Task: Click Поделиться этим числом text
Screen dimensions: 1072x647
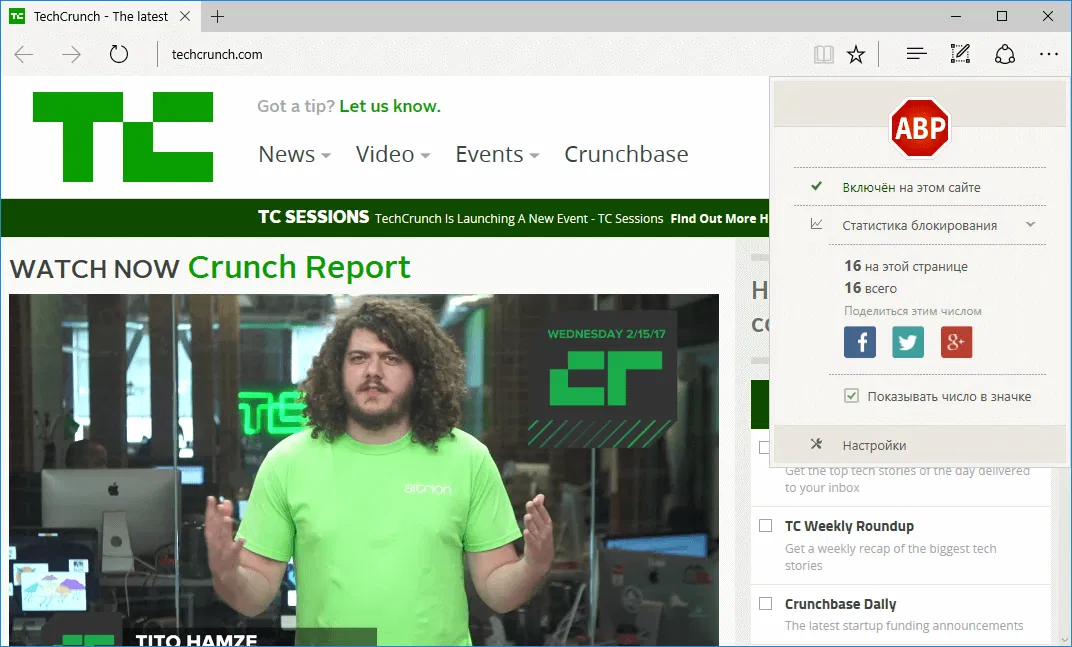Action: click(x=913, y=311)
